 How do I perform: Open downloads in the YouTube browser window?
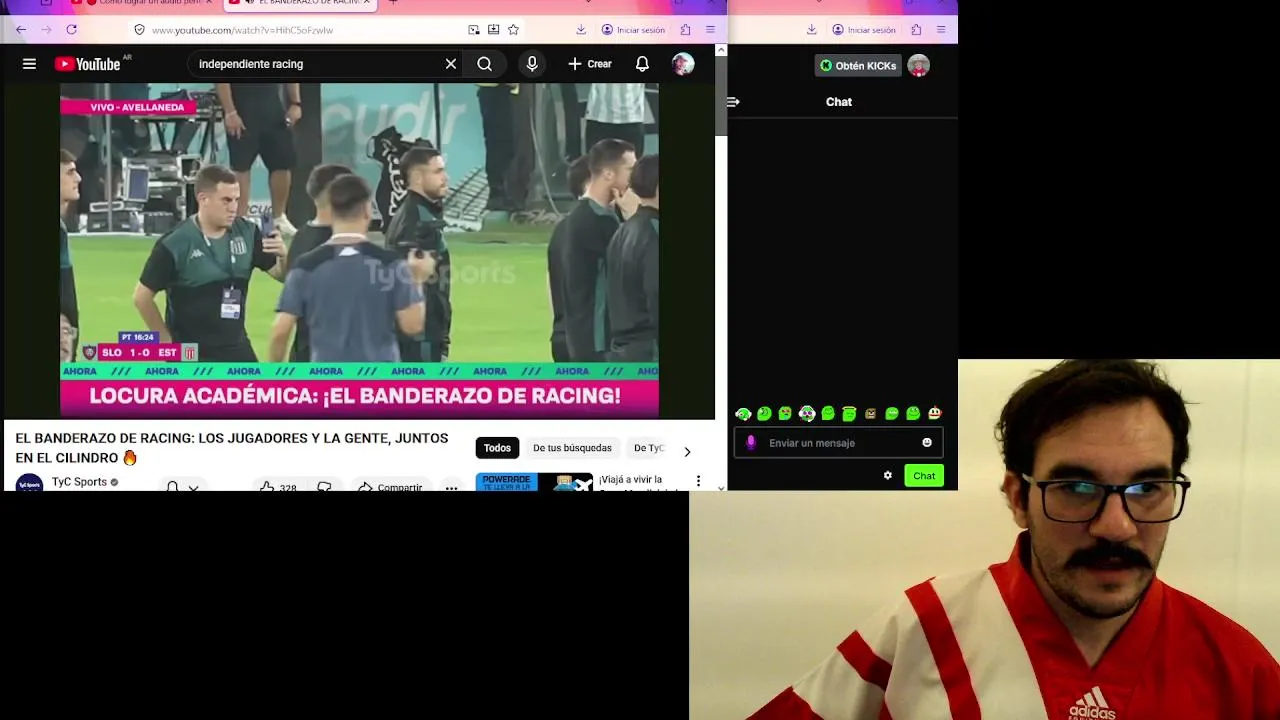point(581,30)
